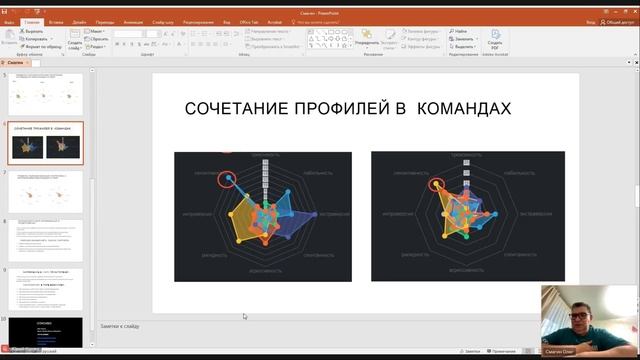The width and height of the screenshot is (640, 360).
Task: Switch to the Слайд-шоу tab
Action: (163, 22)
